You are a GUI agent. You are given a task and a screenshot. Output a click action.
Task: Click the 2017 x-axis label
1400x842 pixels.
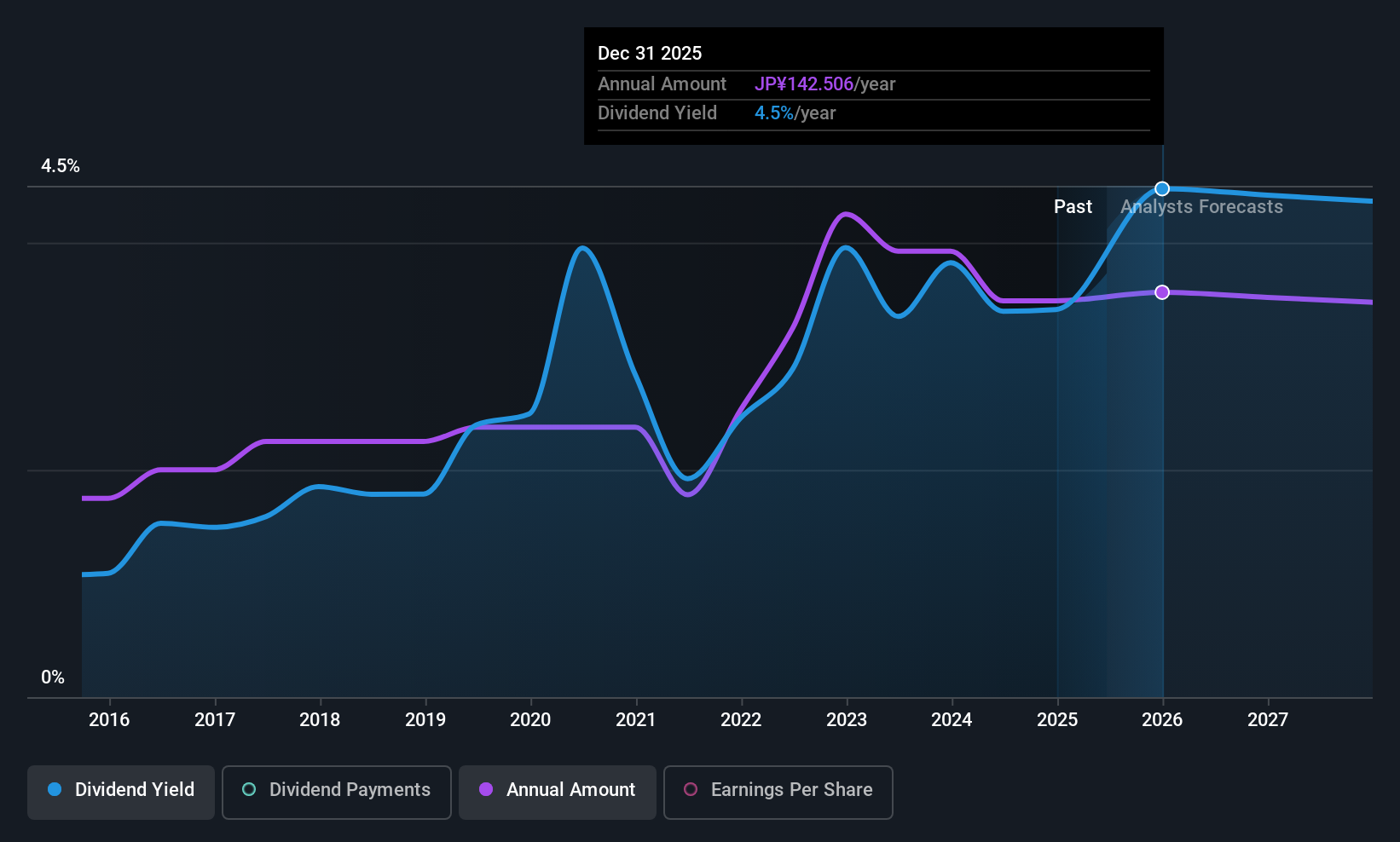[215, 719]
